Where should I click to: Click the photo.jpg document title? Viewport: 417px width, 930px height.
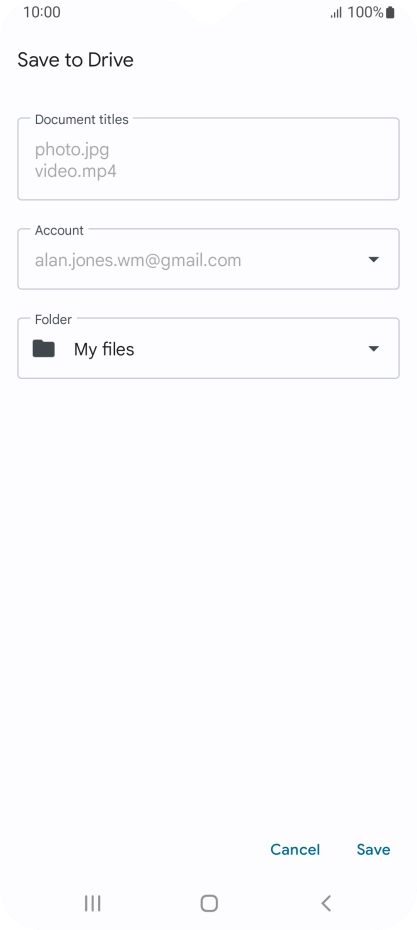72,149
